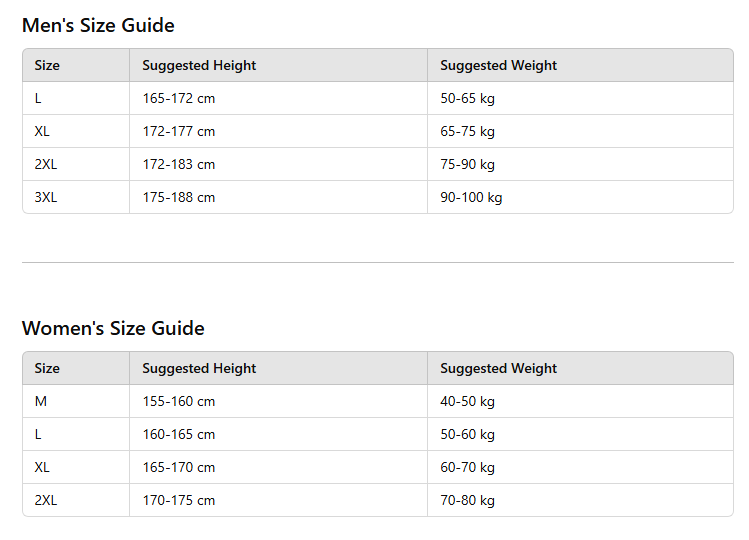Select the 170-175 cm height cell
Viewport: 749px width, 540px height.
(x=179, y=501)
